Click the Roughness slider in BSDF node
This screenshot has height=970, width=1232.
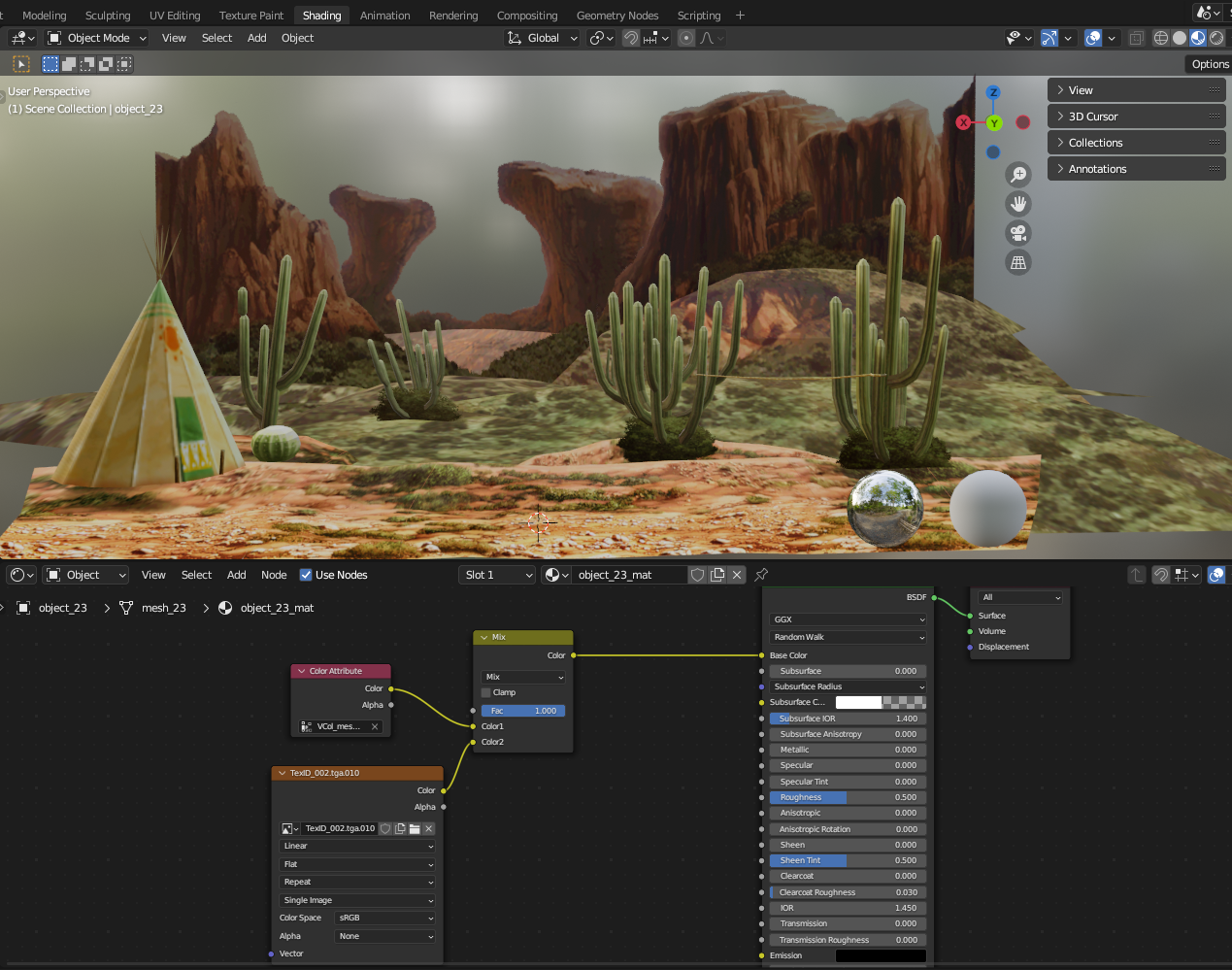[848, 797]
